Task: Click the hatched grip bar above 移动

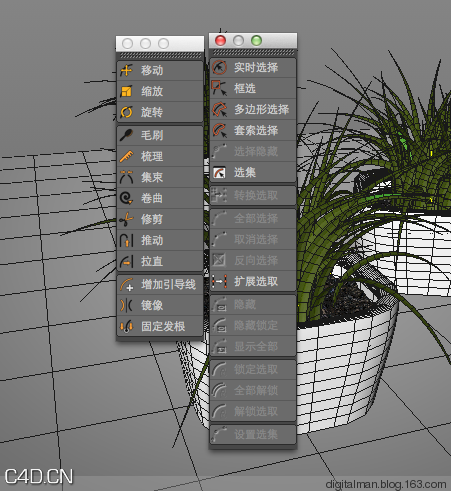Action: coord(160,56)
